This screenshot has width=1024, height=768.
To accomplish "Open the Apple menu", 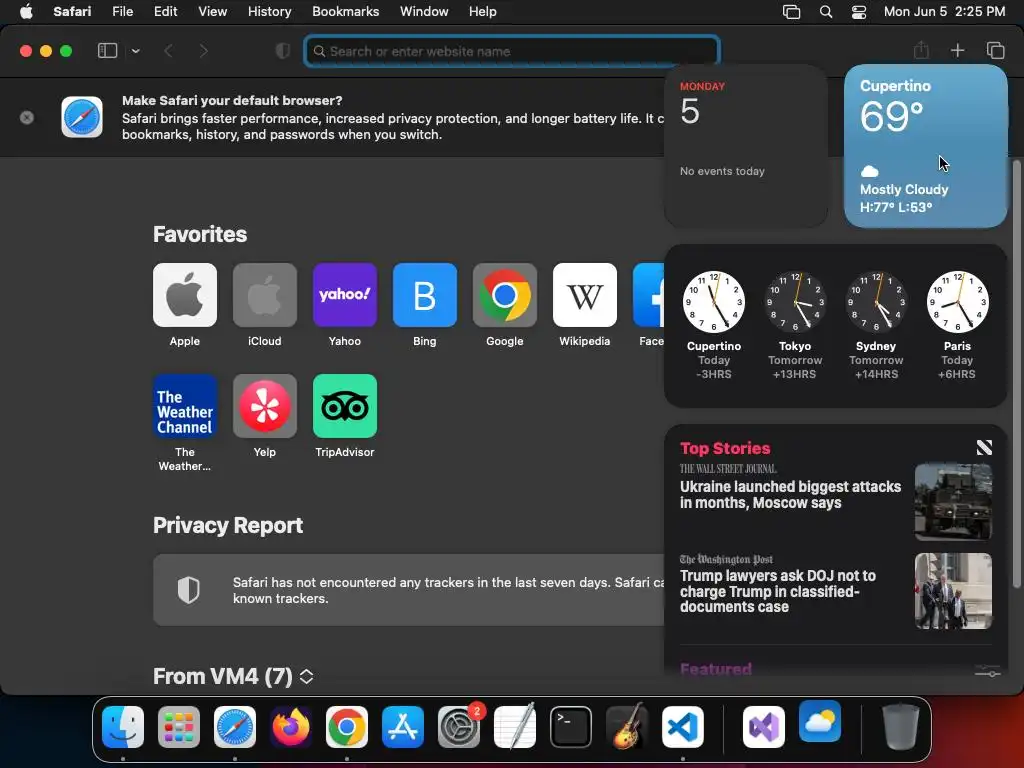I will [26, 12].
